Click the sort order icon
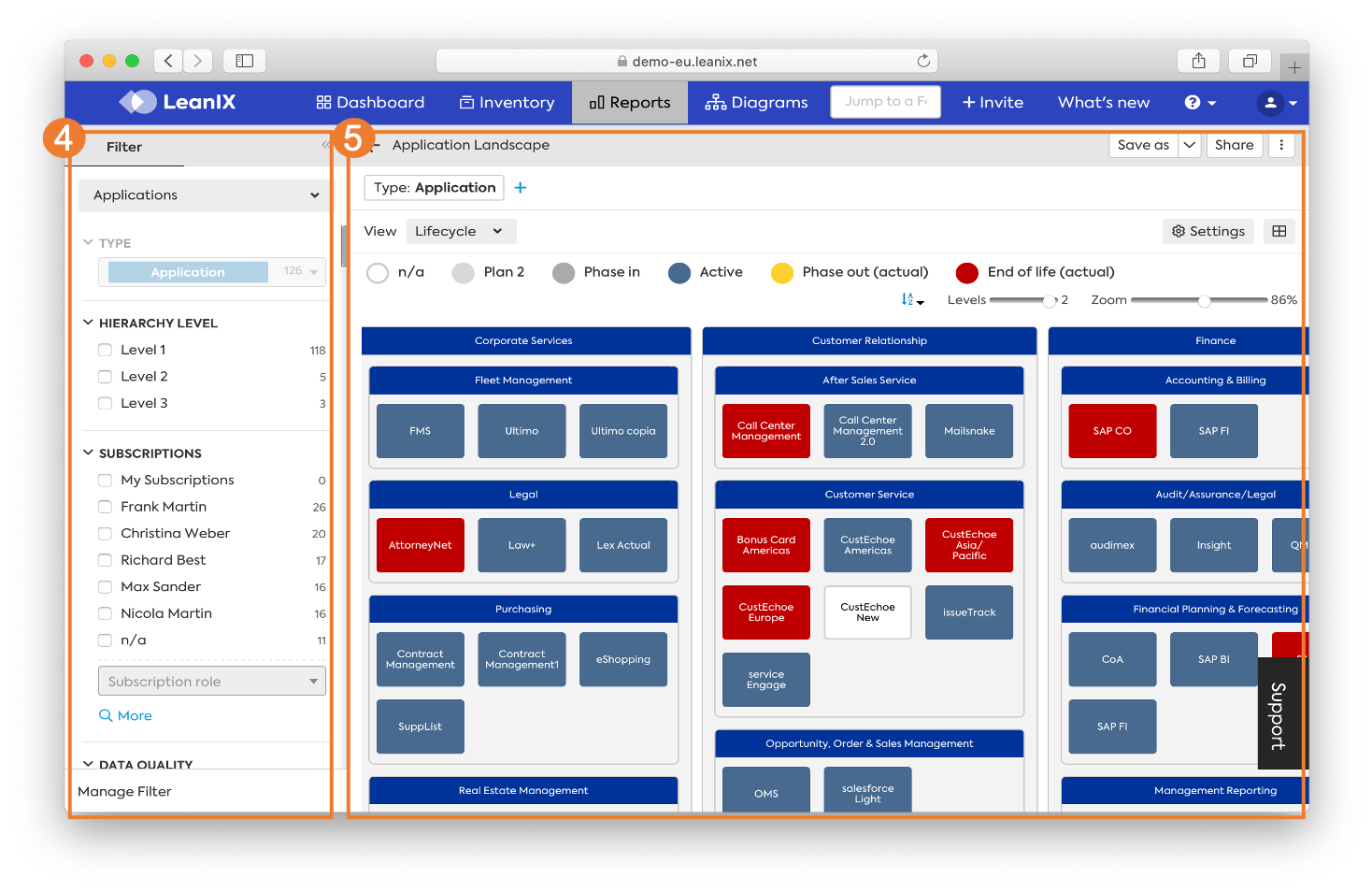The image size is (1372, 892). tap(911, 299)
